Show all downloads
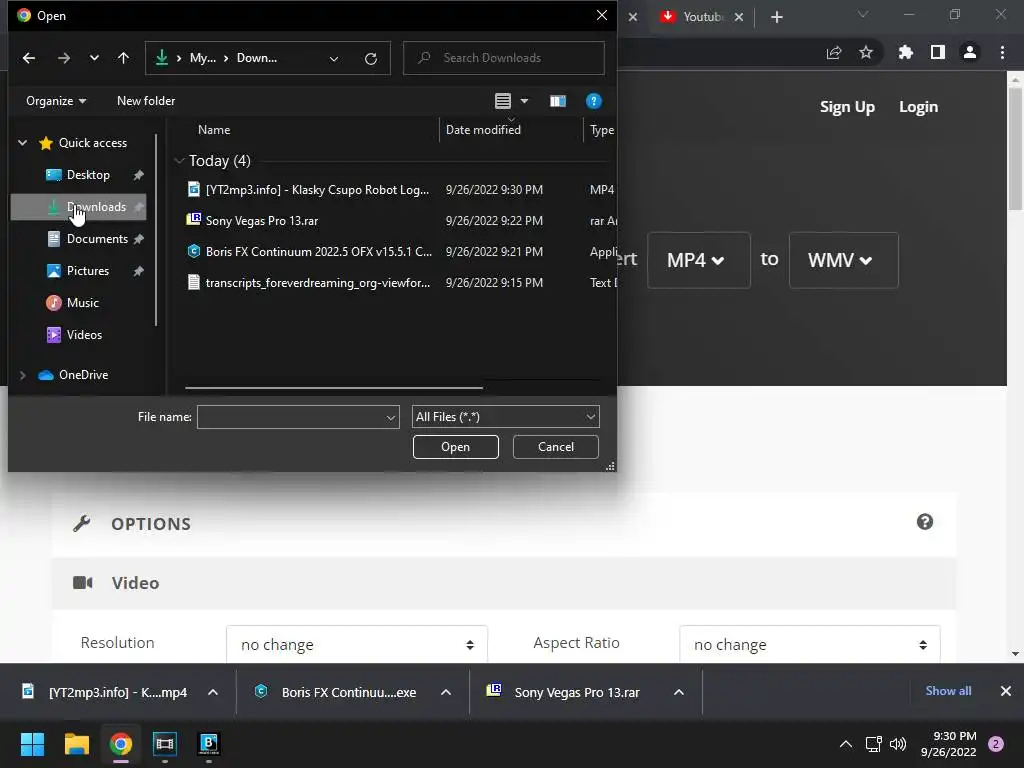The width and height of the screenshot is (1024, 768). click(948, 691)
